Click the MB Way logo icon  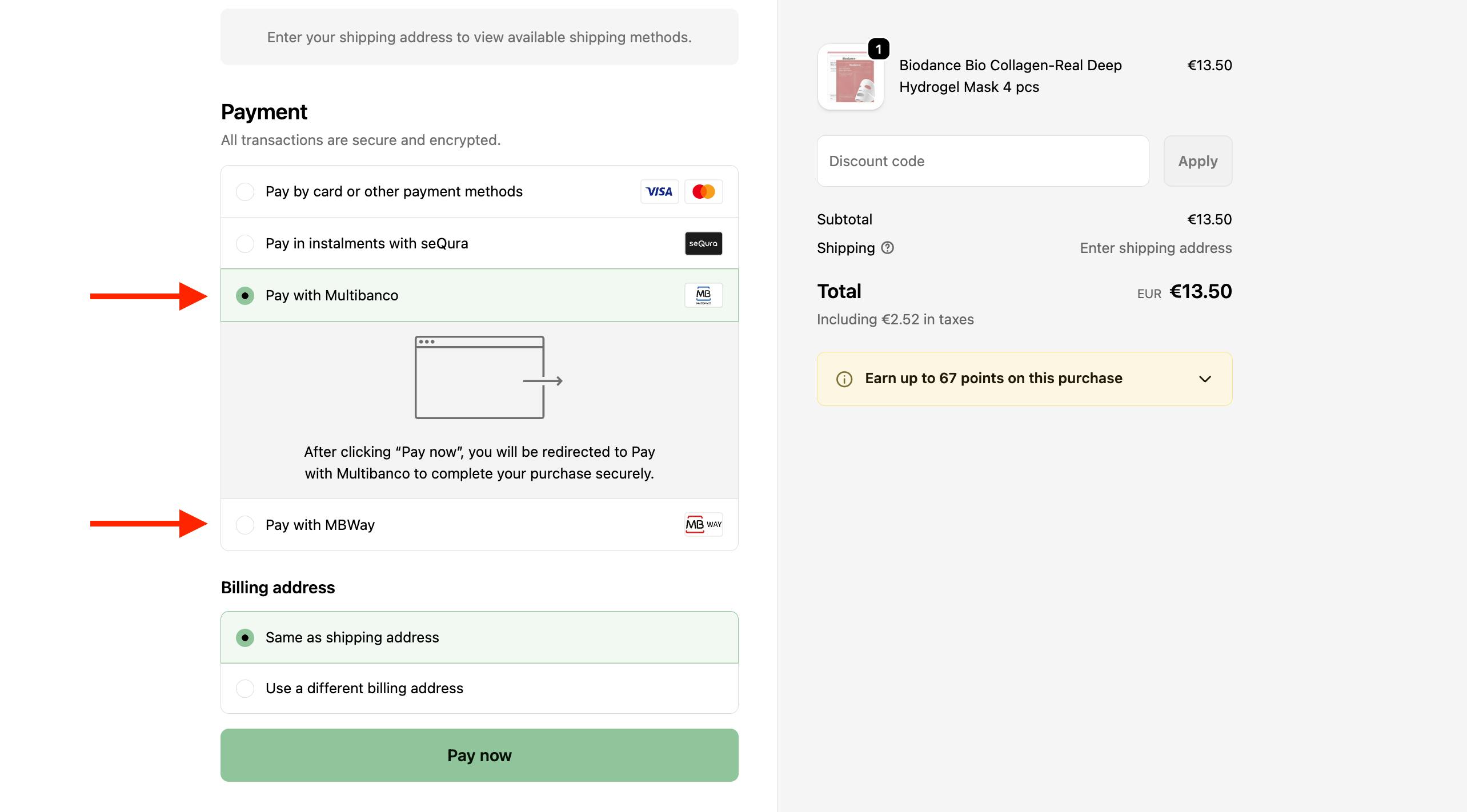click(x=703, y=525)
